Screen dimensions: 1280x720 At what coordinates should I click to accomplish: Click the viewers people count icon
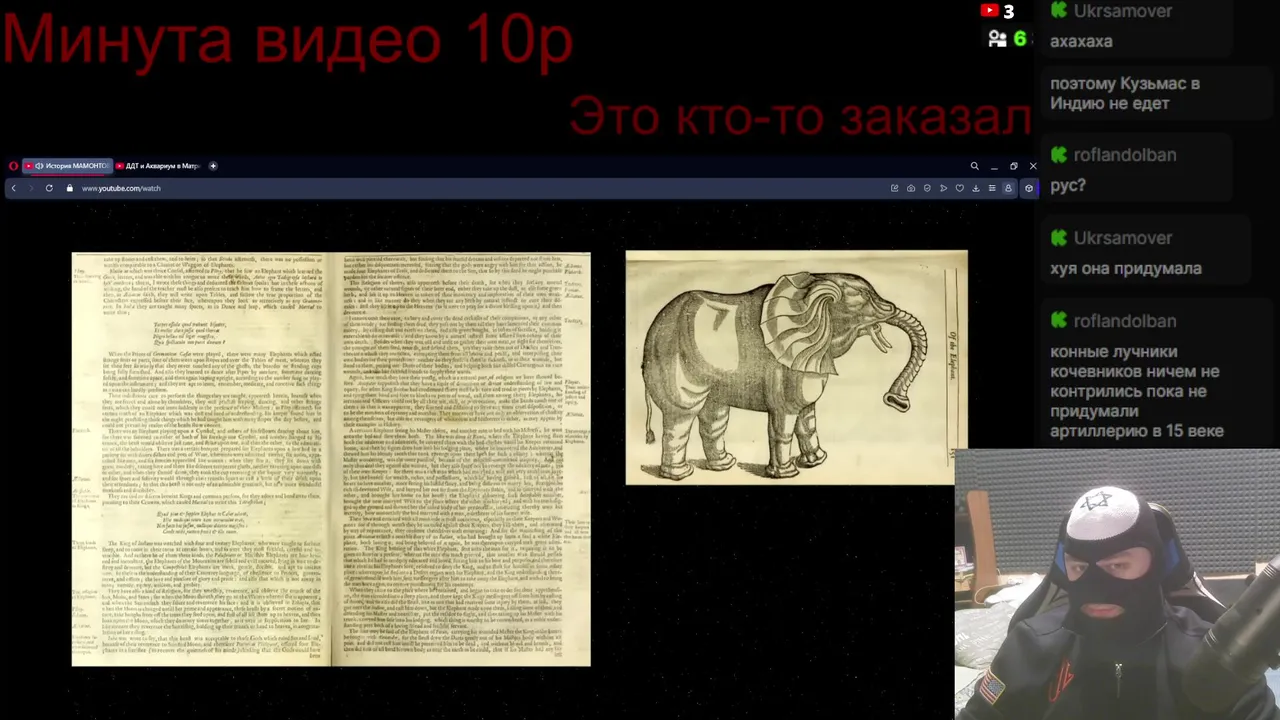[x=998, y=39]
